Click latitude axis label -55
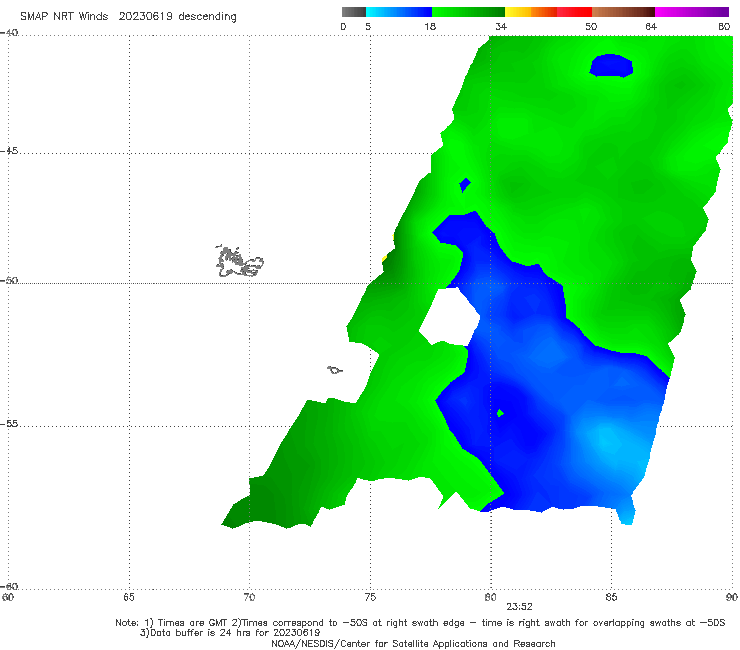The height and width of the screenshot is (650, 740). pos(9,423)
